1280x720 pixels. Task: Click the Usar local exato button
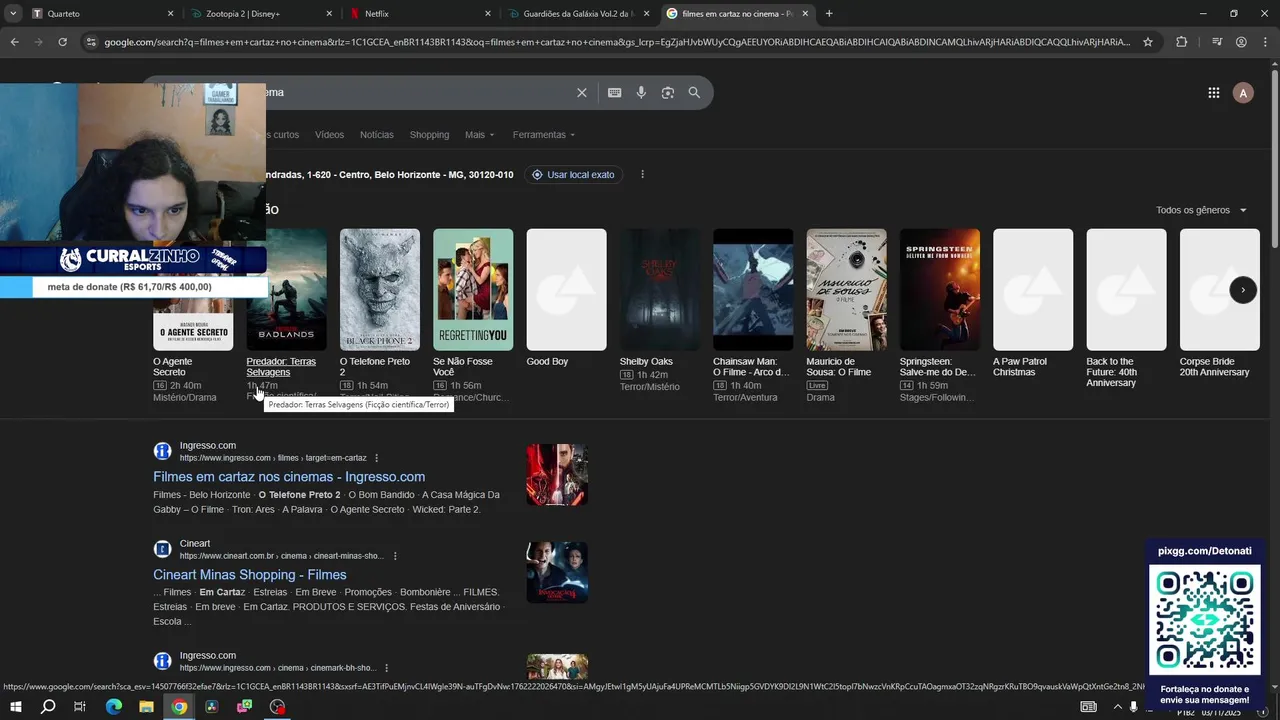pos(573,175)
